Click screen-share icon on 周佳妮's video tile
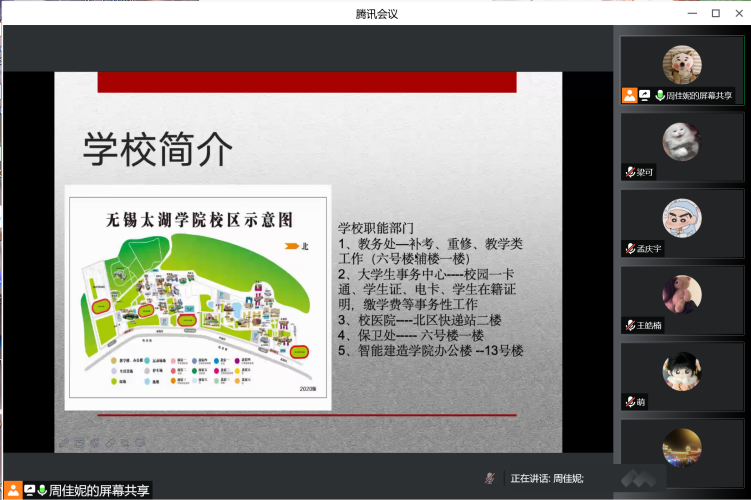 pyautogui.click(x=645, y=96)
